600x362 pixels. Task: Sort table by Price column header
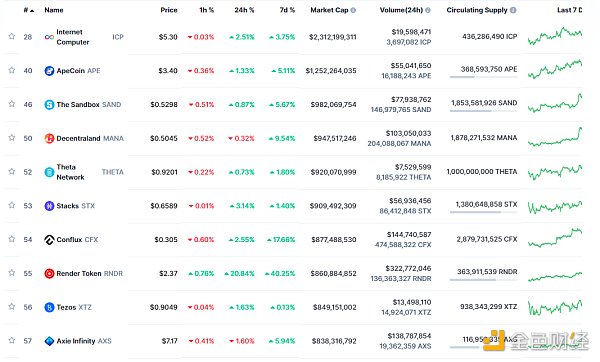tap(169, 10)
